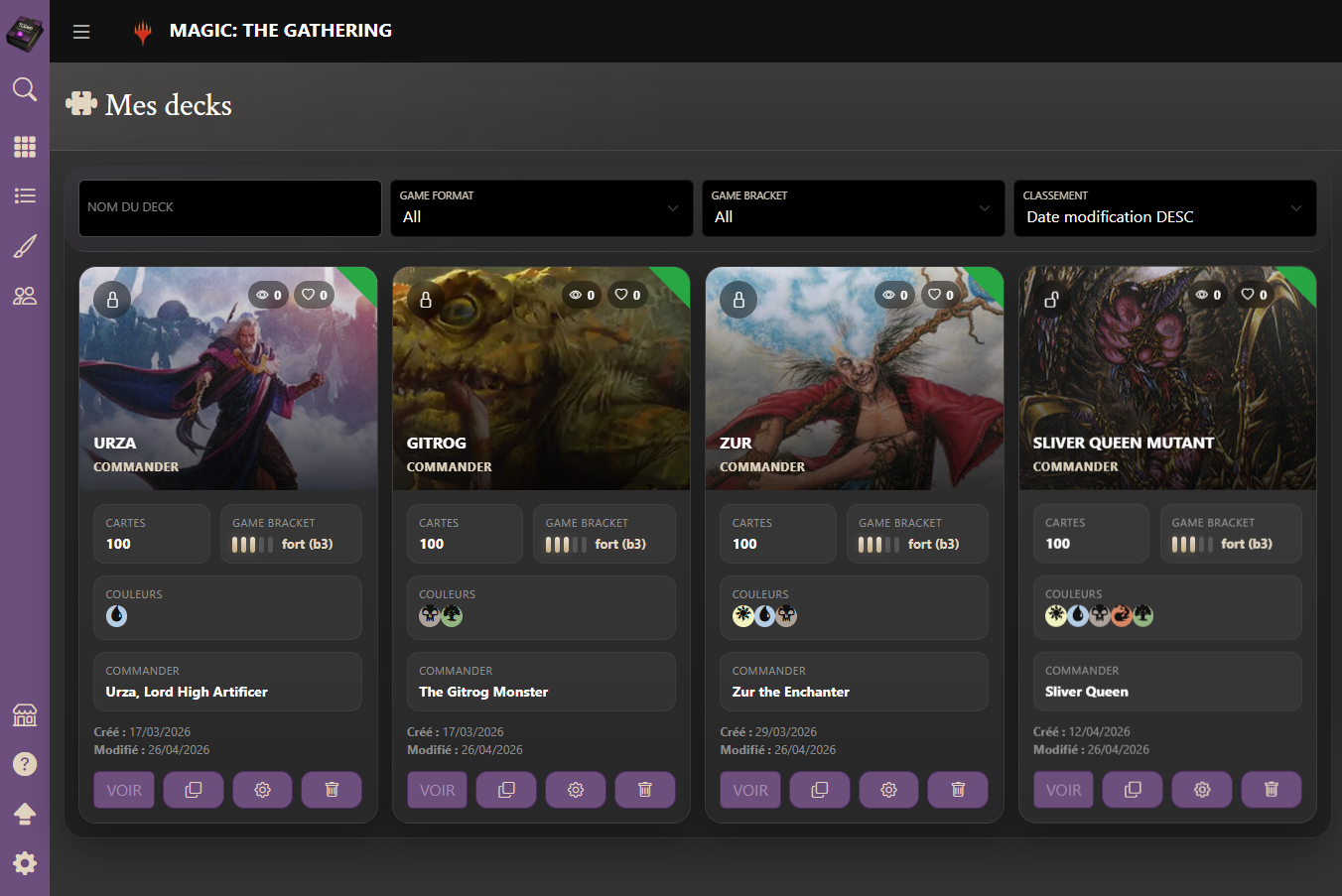Open the hamburger menu in the header
Screen dimensions: 1342x896
[81, 32]
